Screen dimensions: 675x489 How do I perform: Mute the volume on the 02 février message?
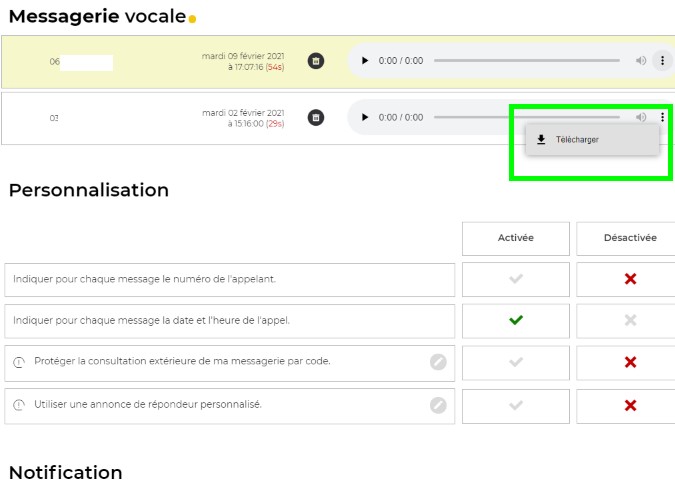click(x=641, y=117)
